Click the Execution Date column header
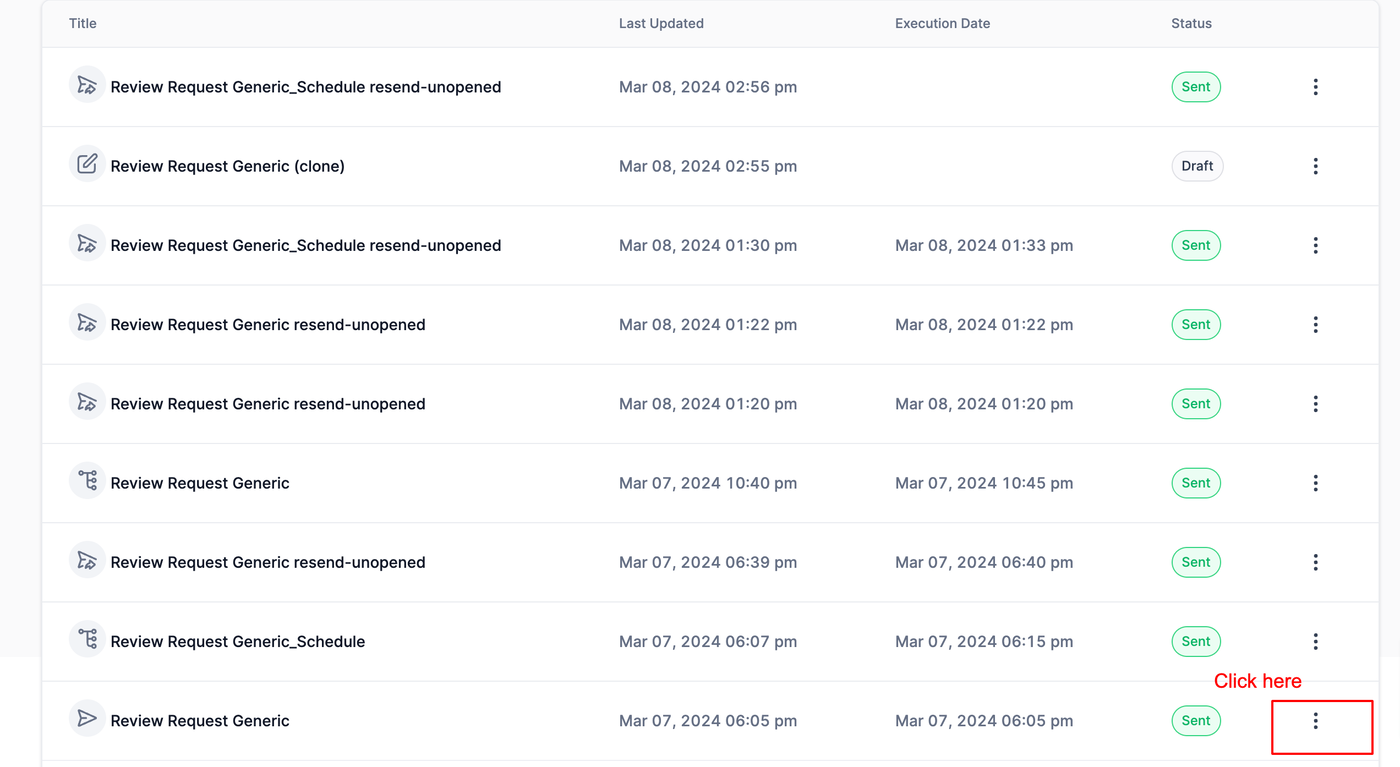Viewport: 1400px width, 767px height. tap(942, 23)
